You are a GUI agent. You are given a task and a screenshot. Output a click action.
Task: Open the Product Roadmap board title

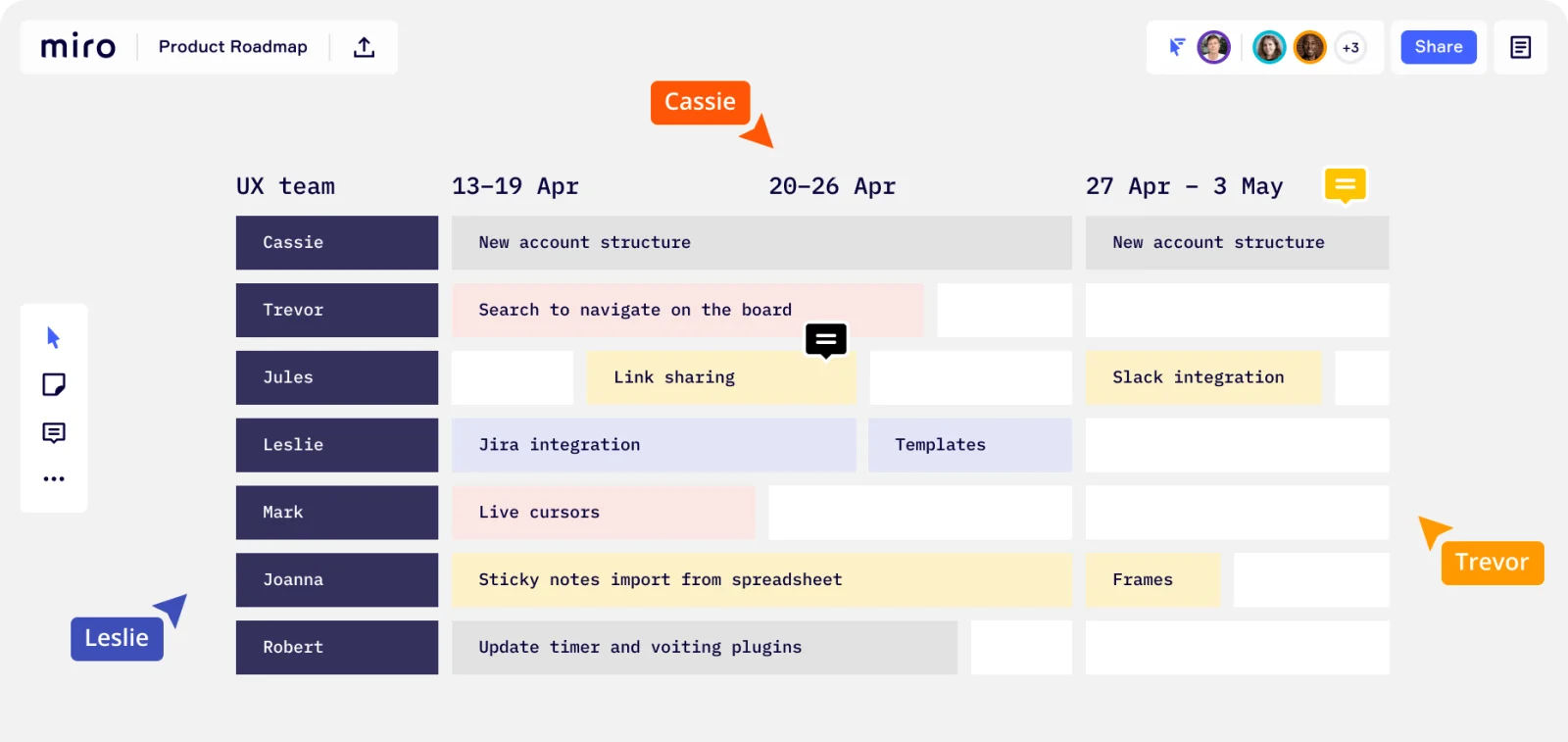click(233, 47)
